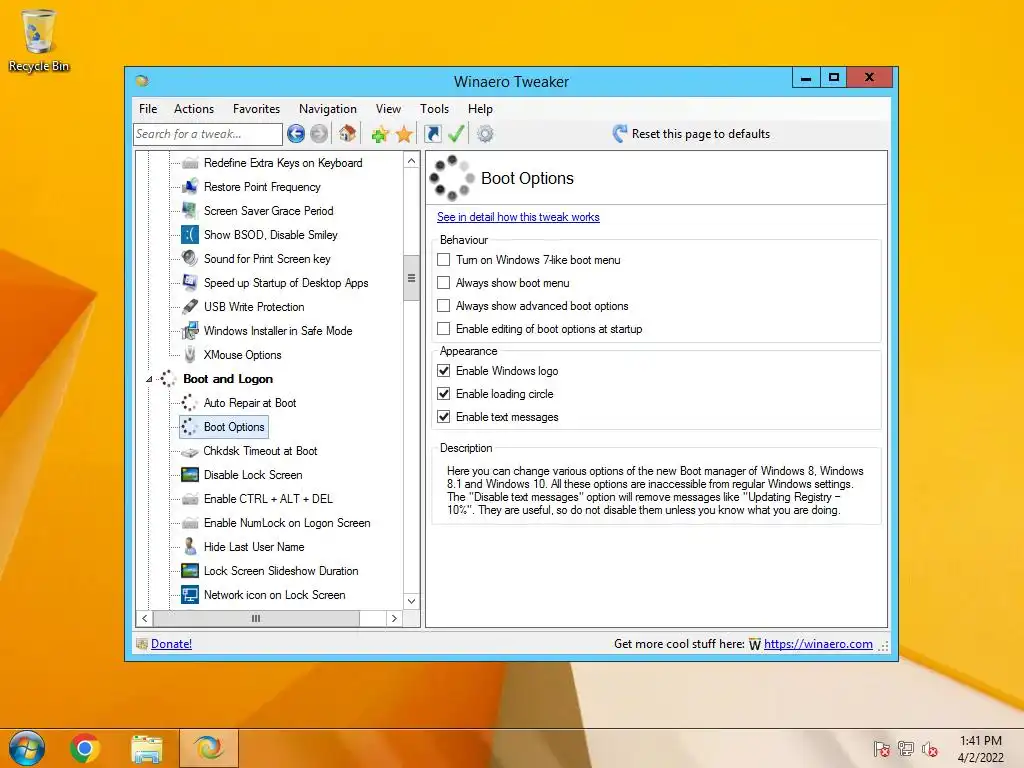
Task: Click the horizontal scroll right arrow
Action: click(394, 618)
